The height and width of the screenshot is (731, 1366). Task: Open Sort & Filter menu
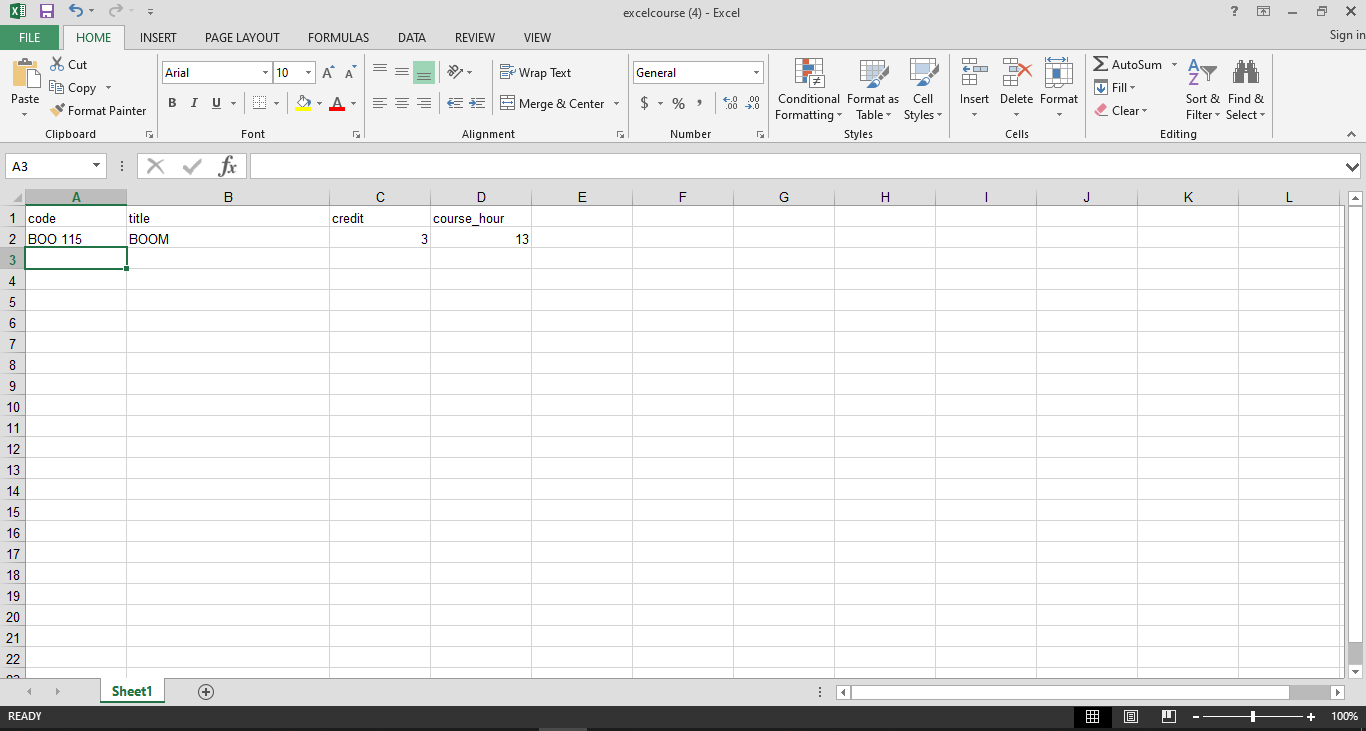point(1202,90)
